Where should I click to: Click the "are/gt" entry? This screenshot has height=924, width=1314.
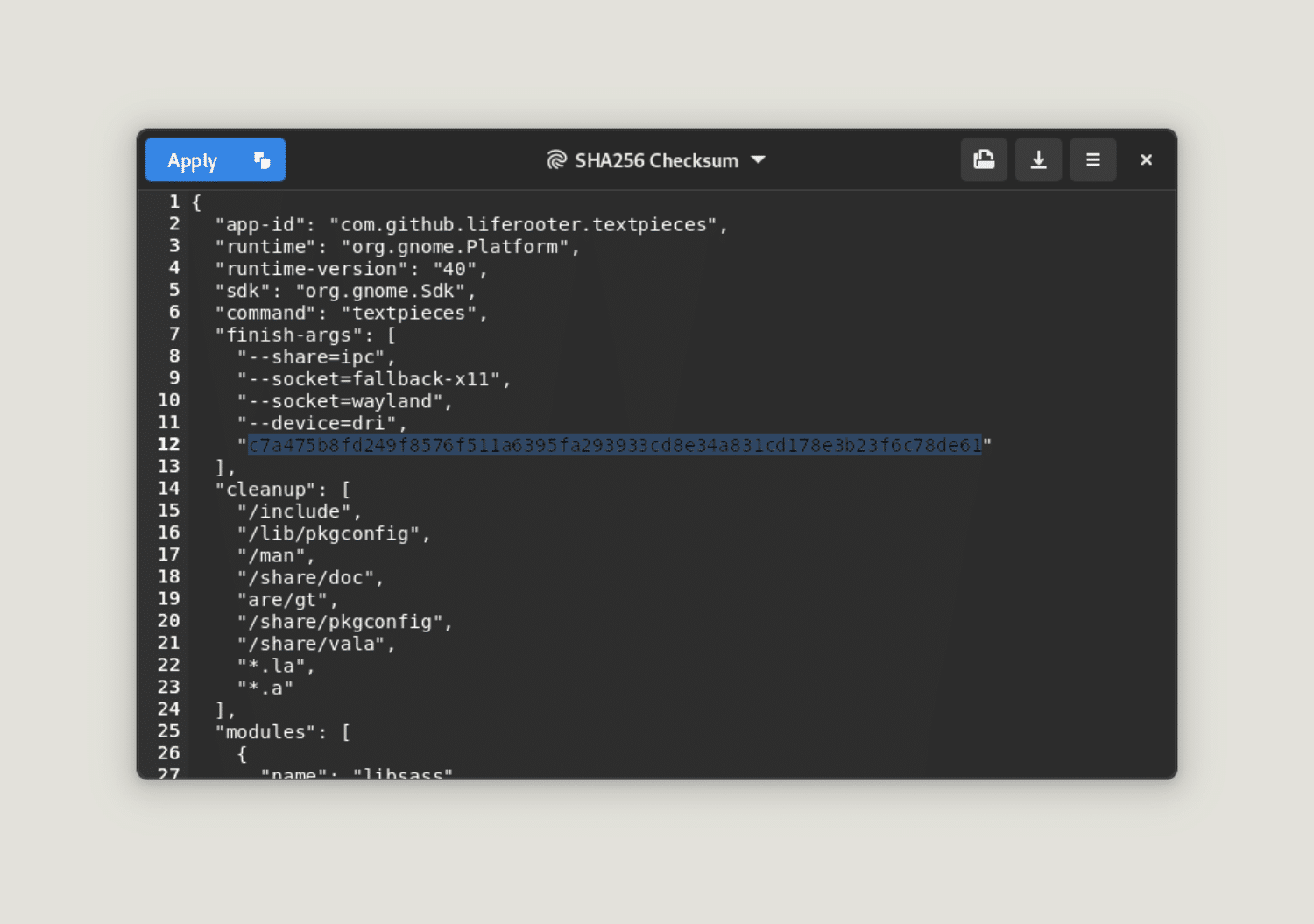[x=287, y=600]
